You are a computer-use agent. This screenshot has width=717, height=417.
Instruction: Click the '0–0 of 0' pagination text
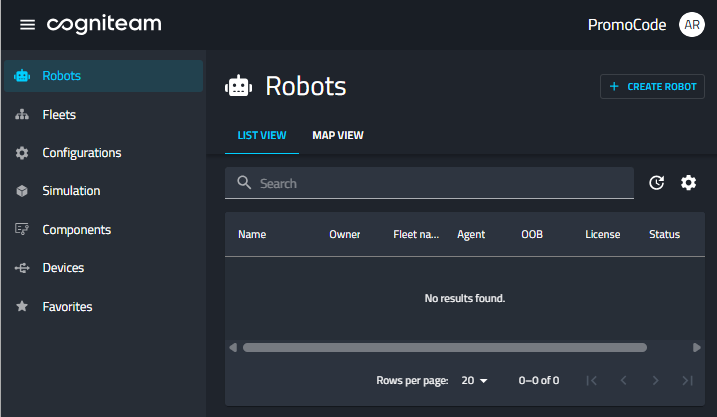539,380
